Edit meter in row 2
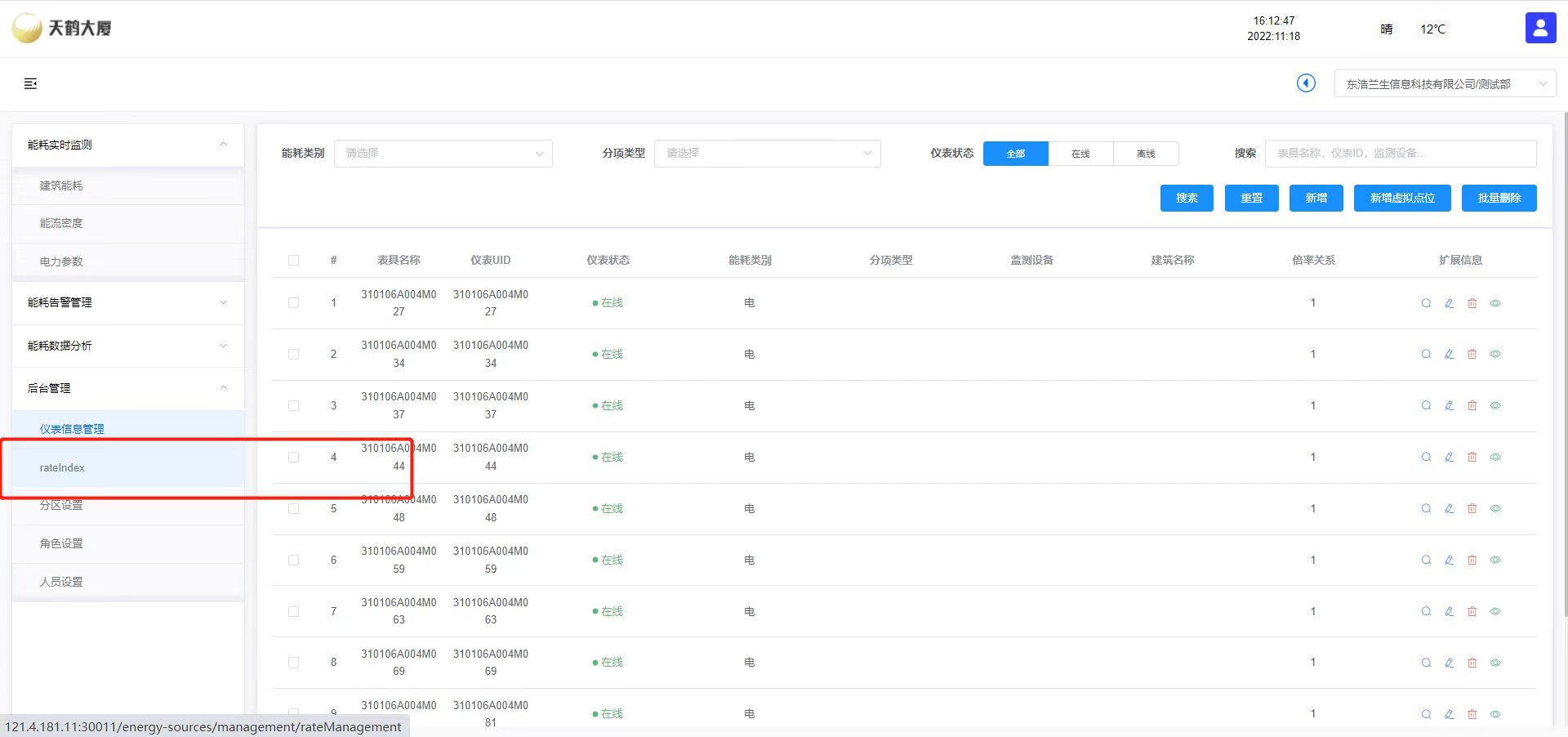 (x=1449, y=355)
